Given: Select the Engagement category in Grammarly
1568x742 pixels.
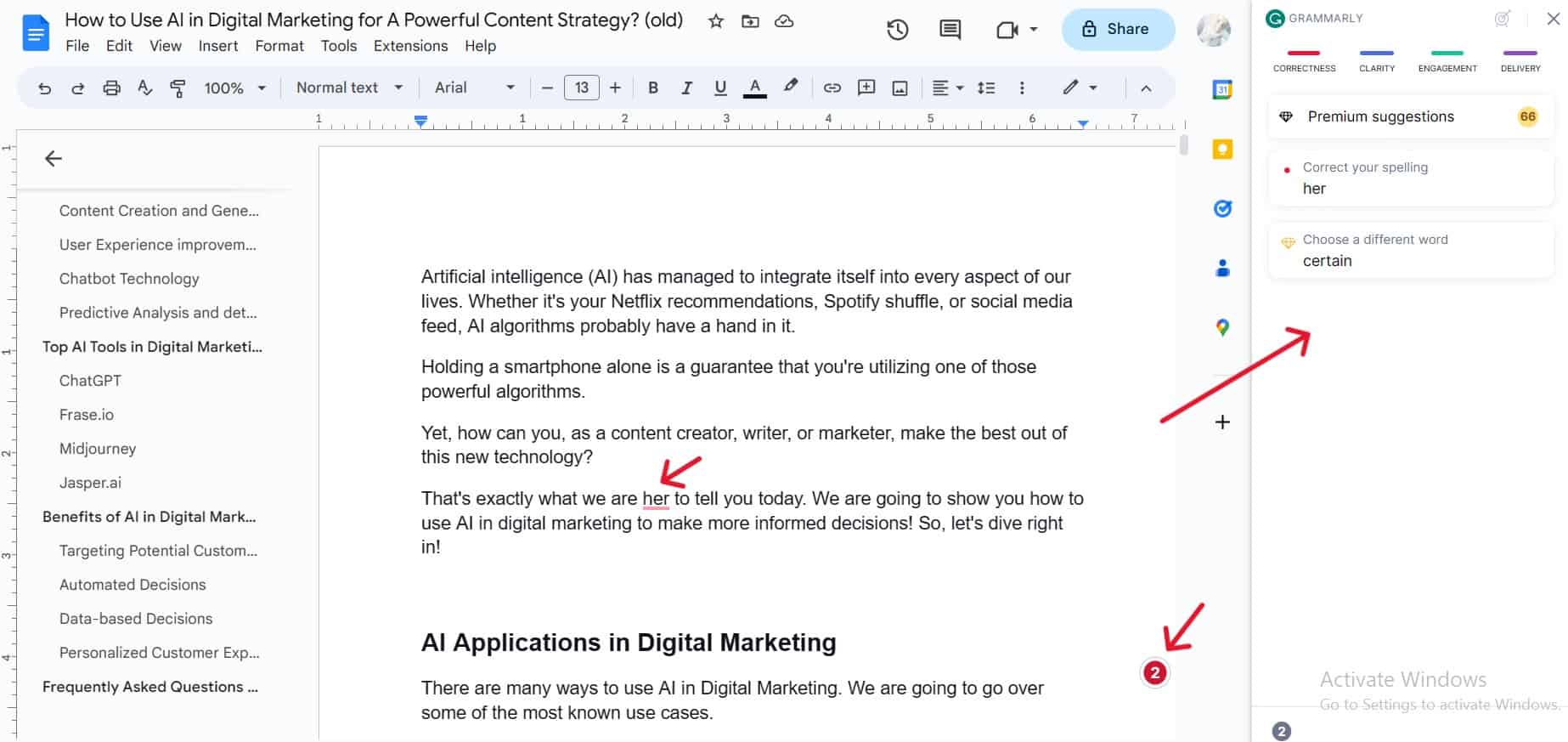Looking at the screenshot, I should point(1447,61).
